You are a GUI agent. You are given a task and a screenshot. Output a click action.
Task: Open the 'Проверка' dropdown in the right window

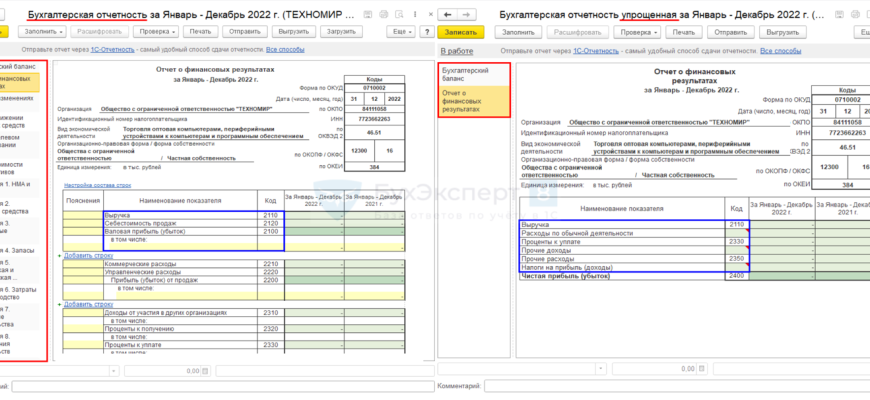pos(633,32)
